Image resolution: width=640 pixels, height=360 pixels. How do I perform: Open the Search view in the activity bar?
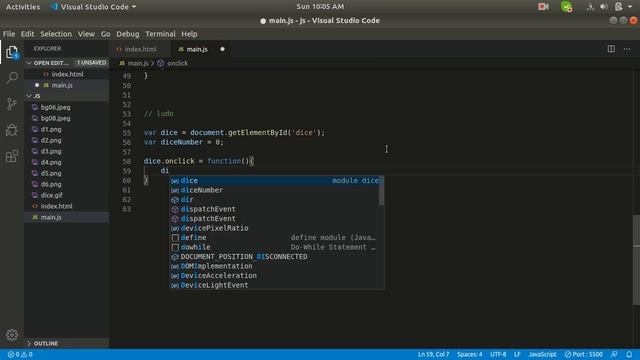[12, 78]
